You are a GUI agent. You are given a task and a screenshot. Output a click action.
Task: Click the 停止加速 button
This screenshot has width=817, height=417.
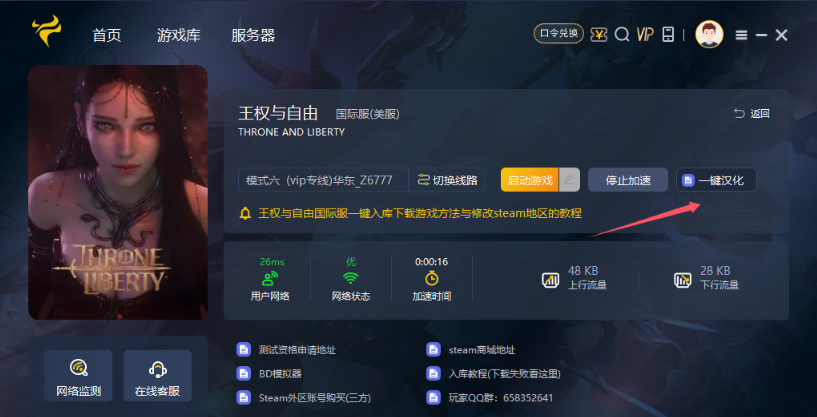(x=628, y=180)
